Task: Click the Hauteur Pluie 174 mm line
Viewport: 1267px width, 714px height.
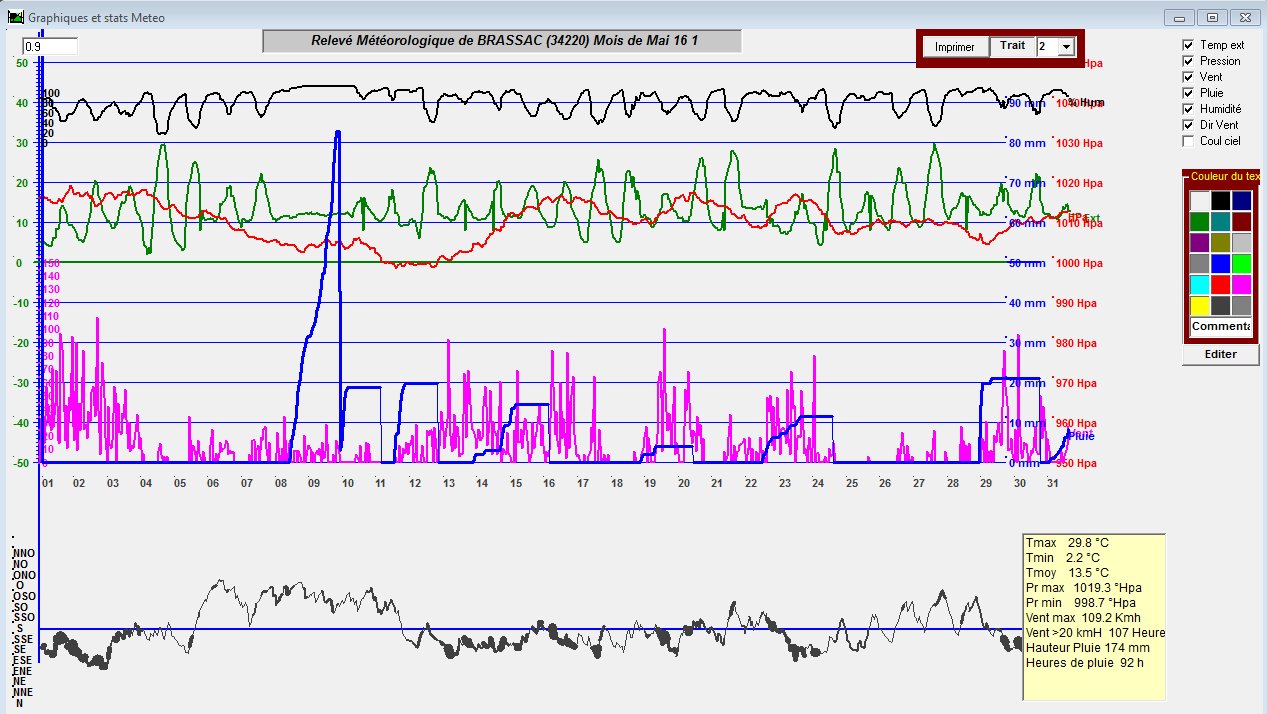Action: click(x=1088, y=648)
